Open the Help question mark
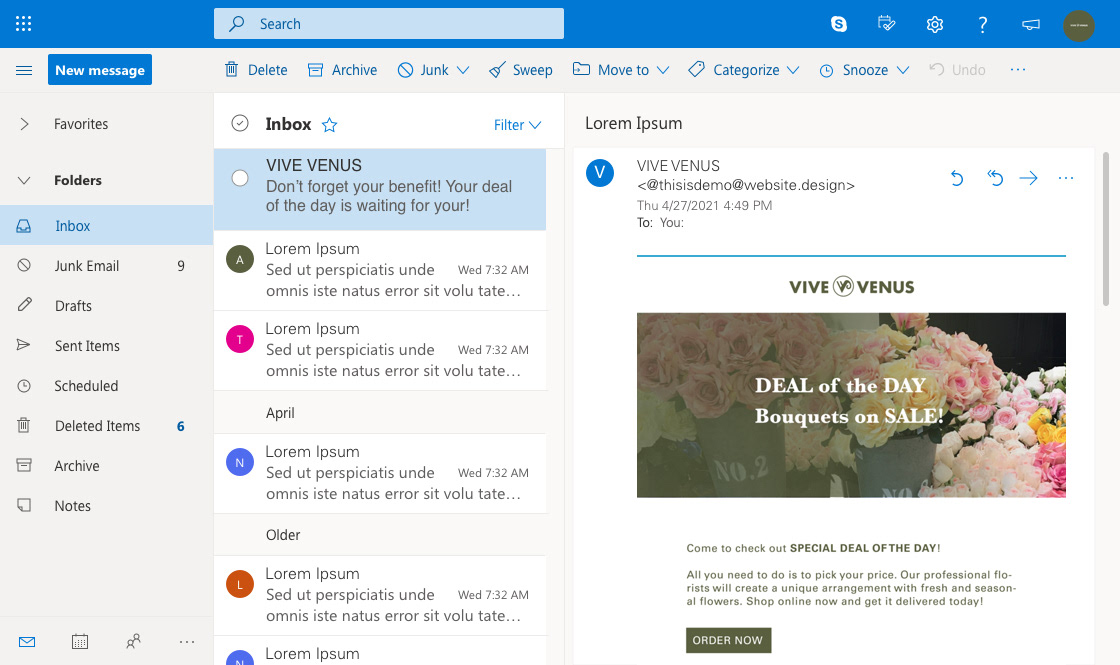Image resolution: width=1120 pixels, height=665 pixels. [x=983, y=24]
